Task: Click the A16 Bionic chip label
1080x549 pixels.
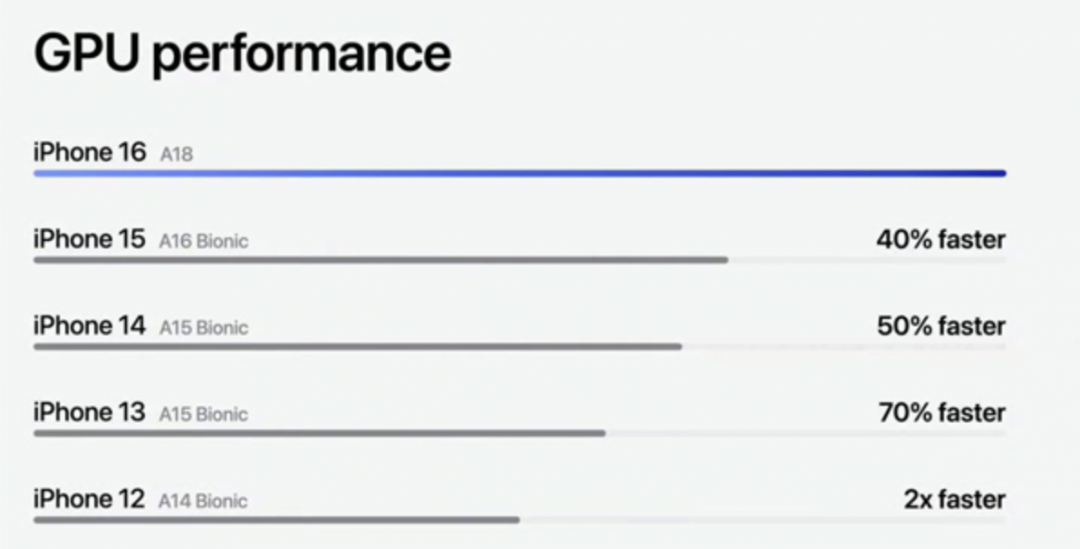Action: click(x=203, y=242)
